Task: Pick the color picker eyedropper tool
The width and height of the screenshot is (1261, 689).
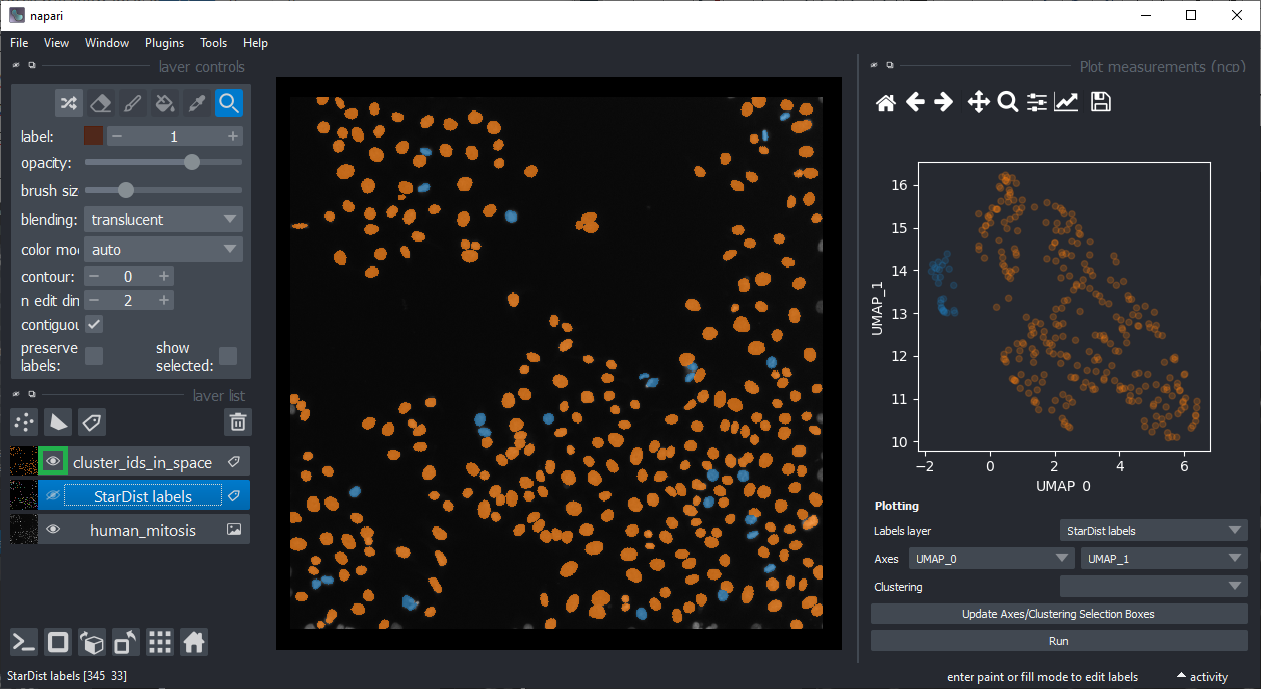Action: 196,103
